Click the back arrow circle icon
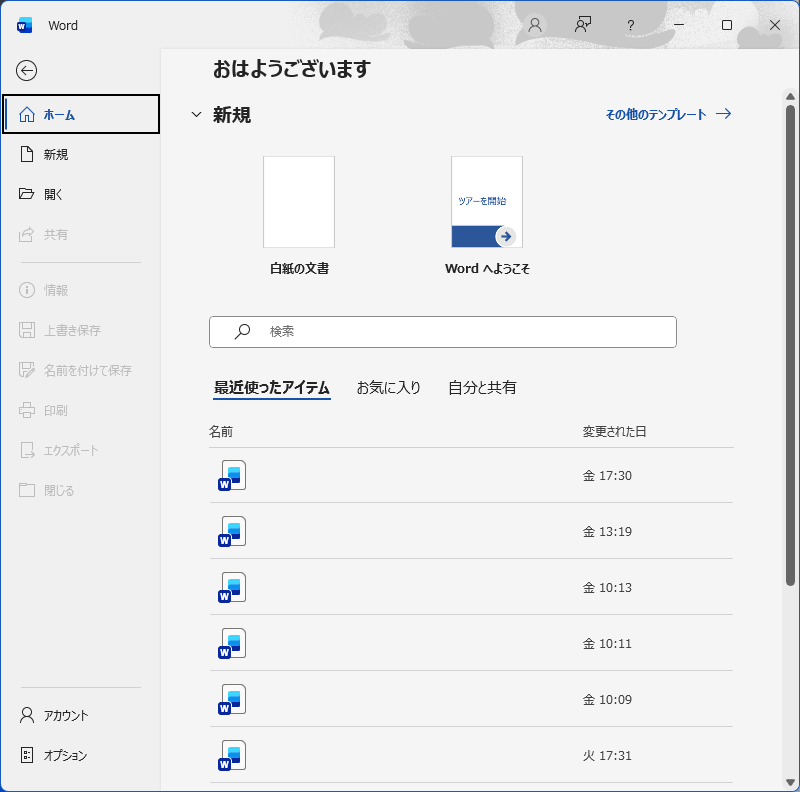The height and width of the screenshot is (792, 800). click(x=26, y=70)
